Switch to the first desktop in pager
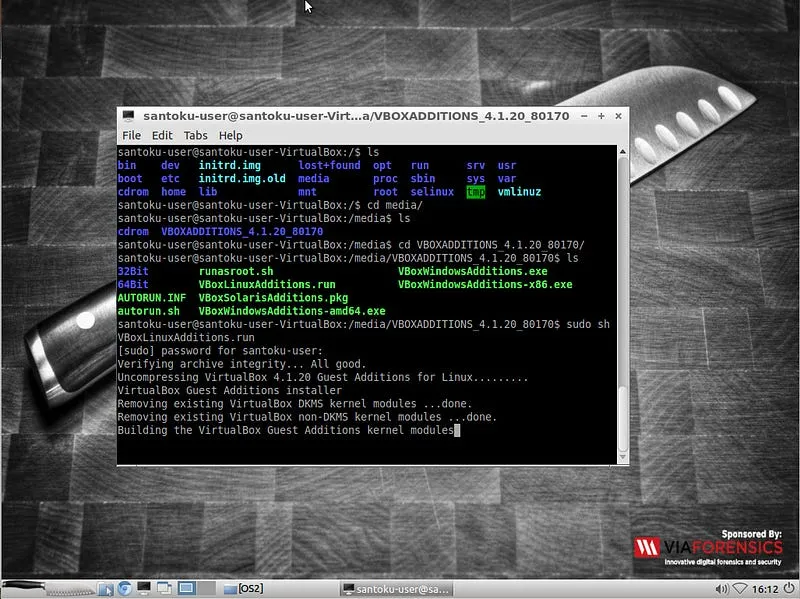800x599 pixels. pyautogui.click(x=186, y=588)
